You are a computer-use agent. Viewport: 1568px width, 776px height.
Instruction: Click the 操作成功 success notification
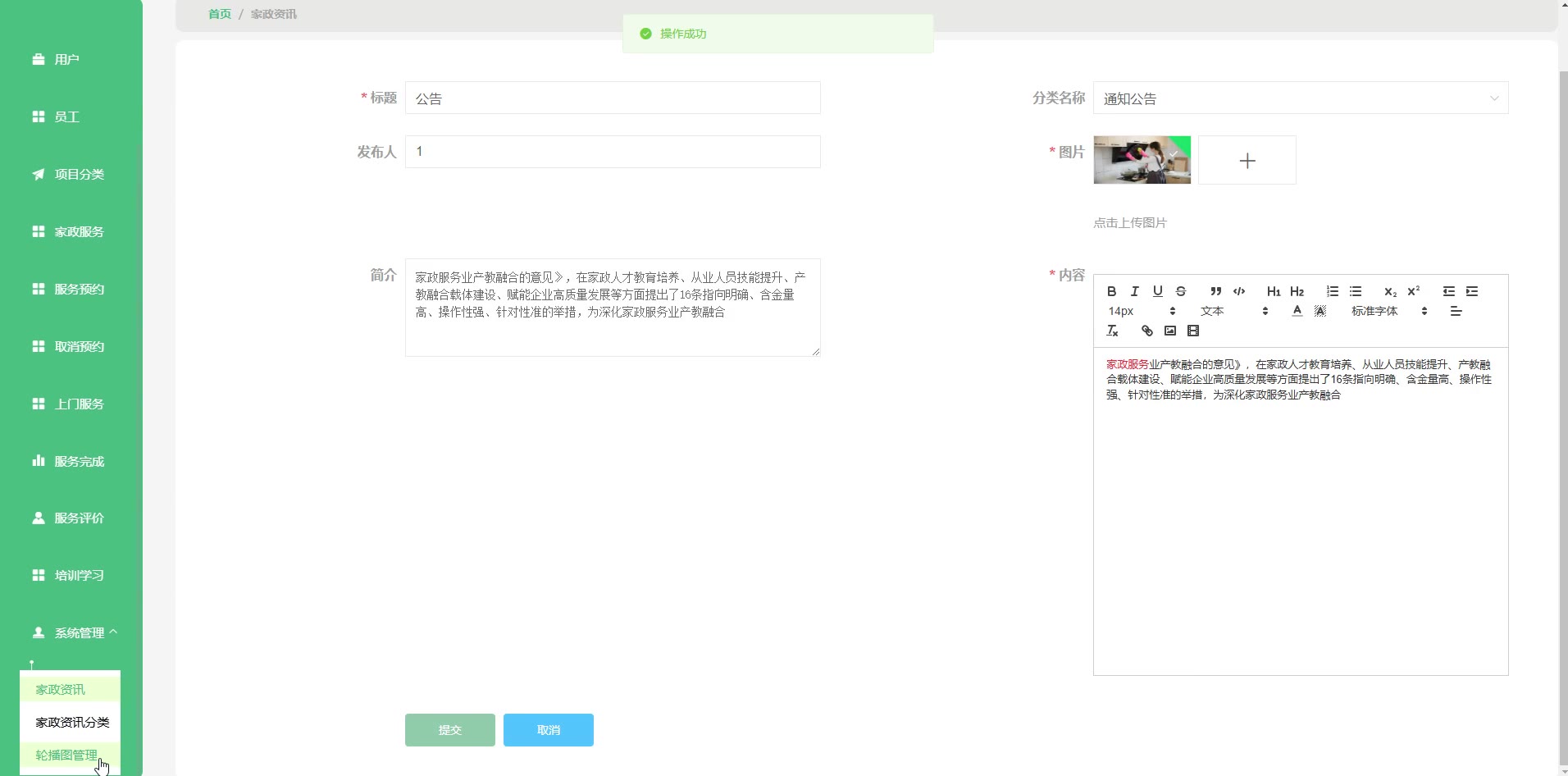pos(778,34)
